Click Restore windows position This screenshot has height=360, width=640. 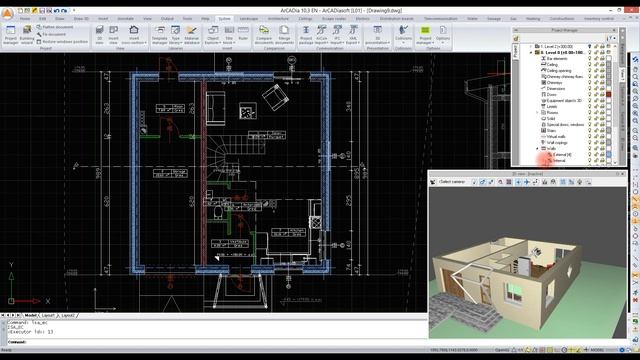coord(62,42)
